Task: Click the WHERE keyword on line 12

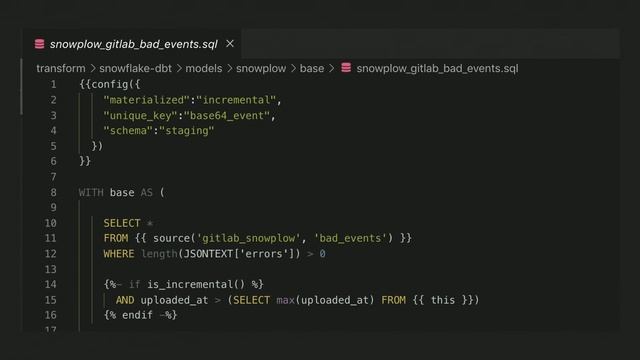Action: click(119, 254)
